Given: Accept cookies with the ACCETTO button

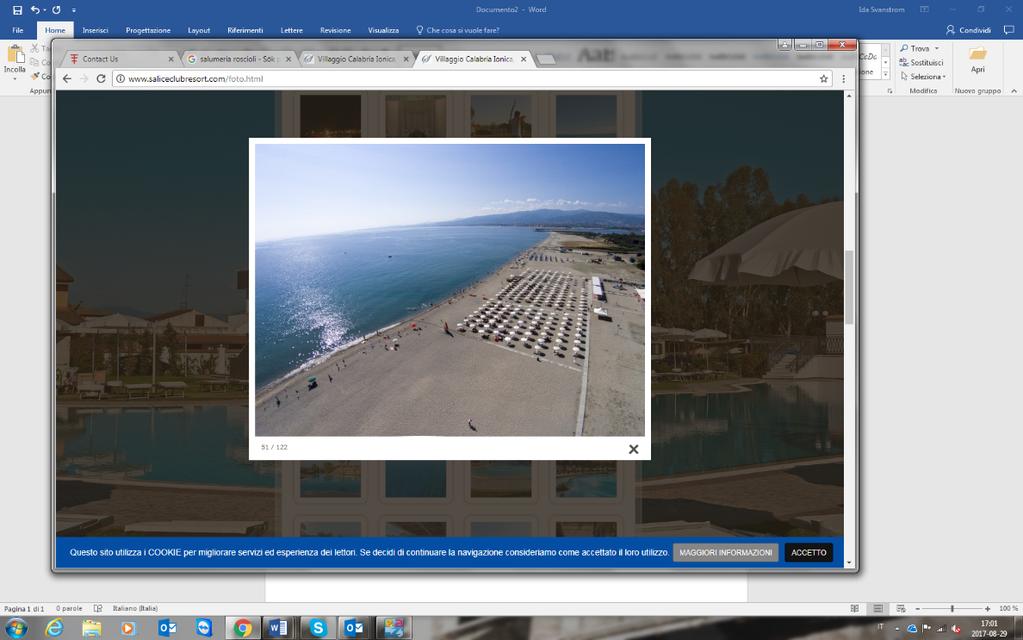Looking at the screenshot, I should (x=809, y=553).
